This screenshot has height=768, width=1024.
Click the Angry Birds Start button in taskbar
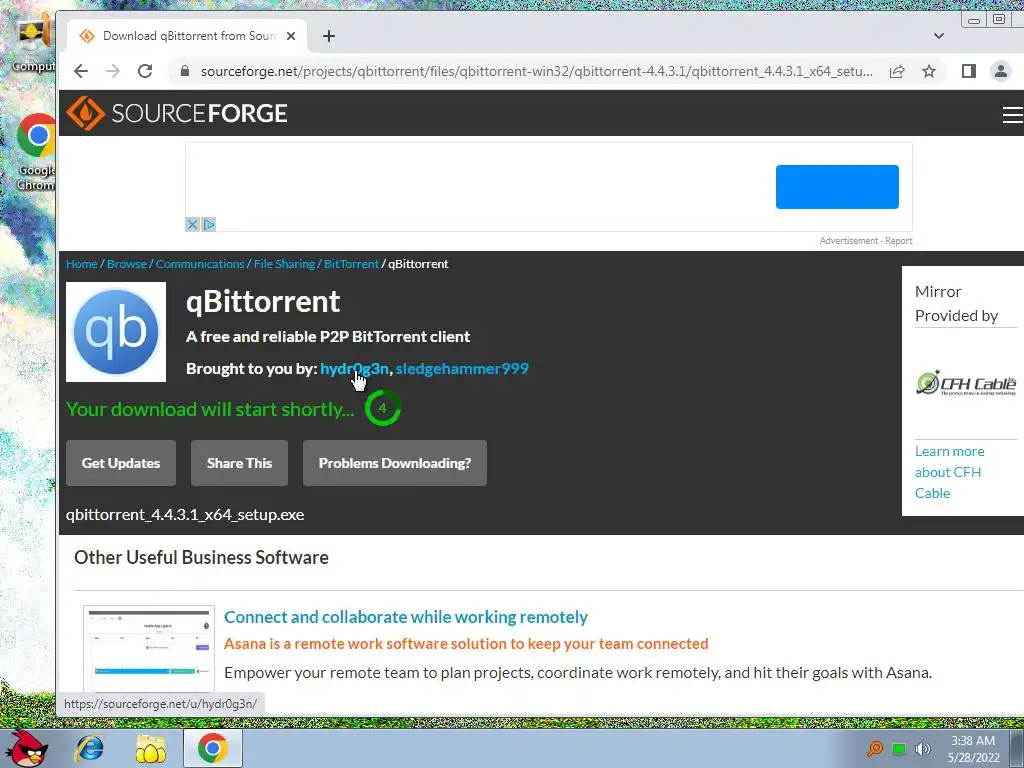click(27, 748)
